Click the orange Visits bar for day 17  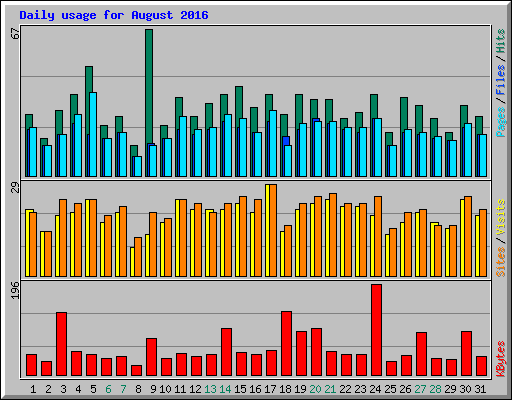coord(273,230)
